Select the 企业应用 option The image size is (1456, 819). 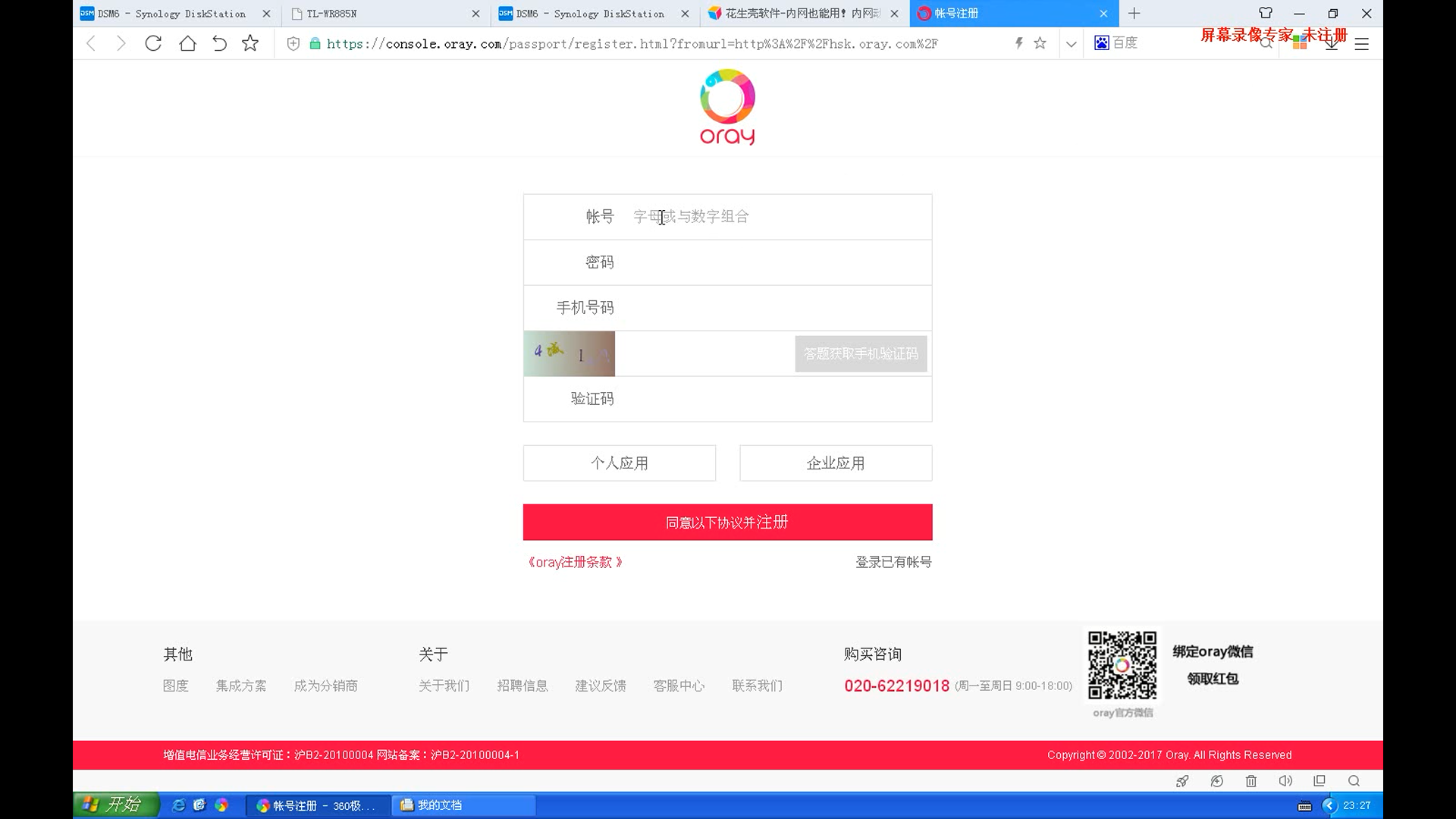pyautogui.click(x=836, y=463)
